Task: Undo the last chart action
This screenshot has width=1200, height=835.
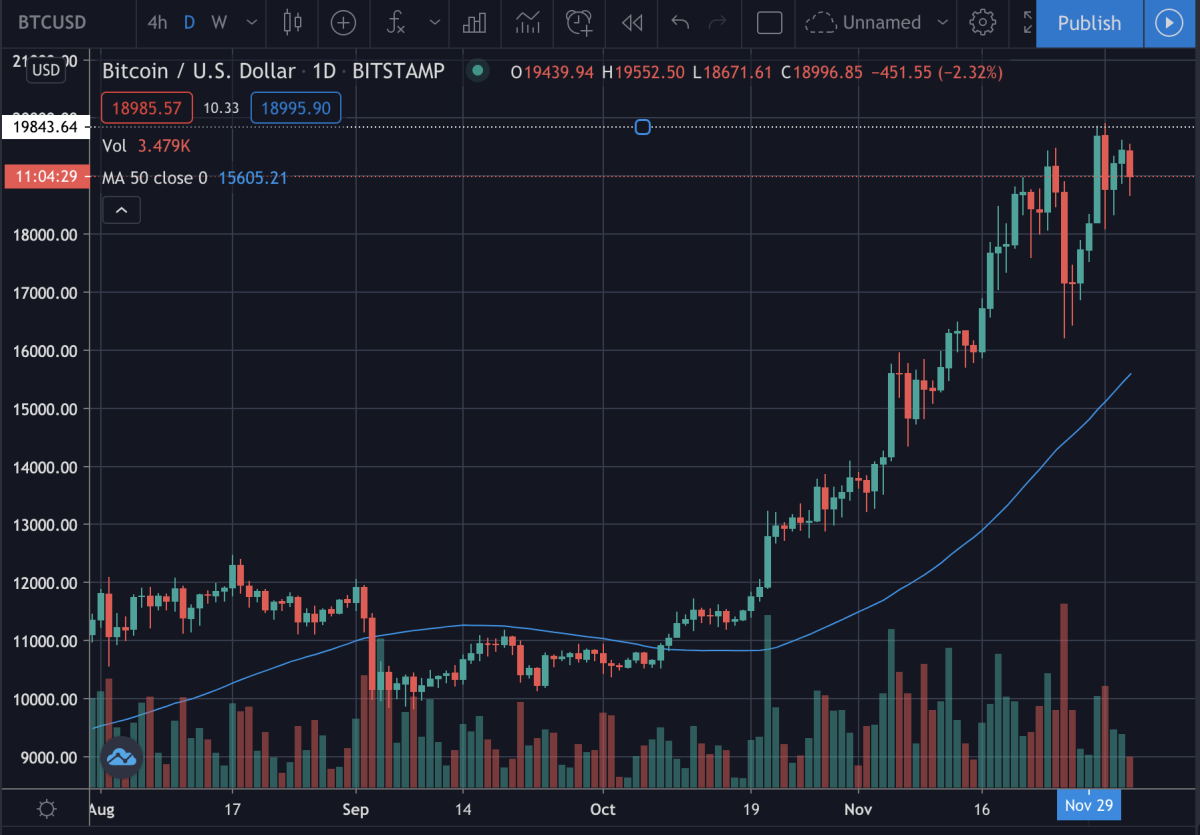Action: click(681, 22)
